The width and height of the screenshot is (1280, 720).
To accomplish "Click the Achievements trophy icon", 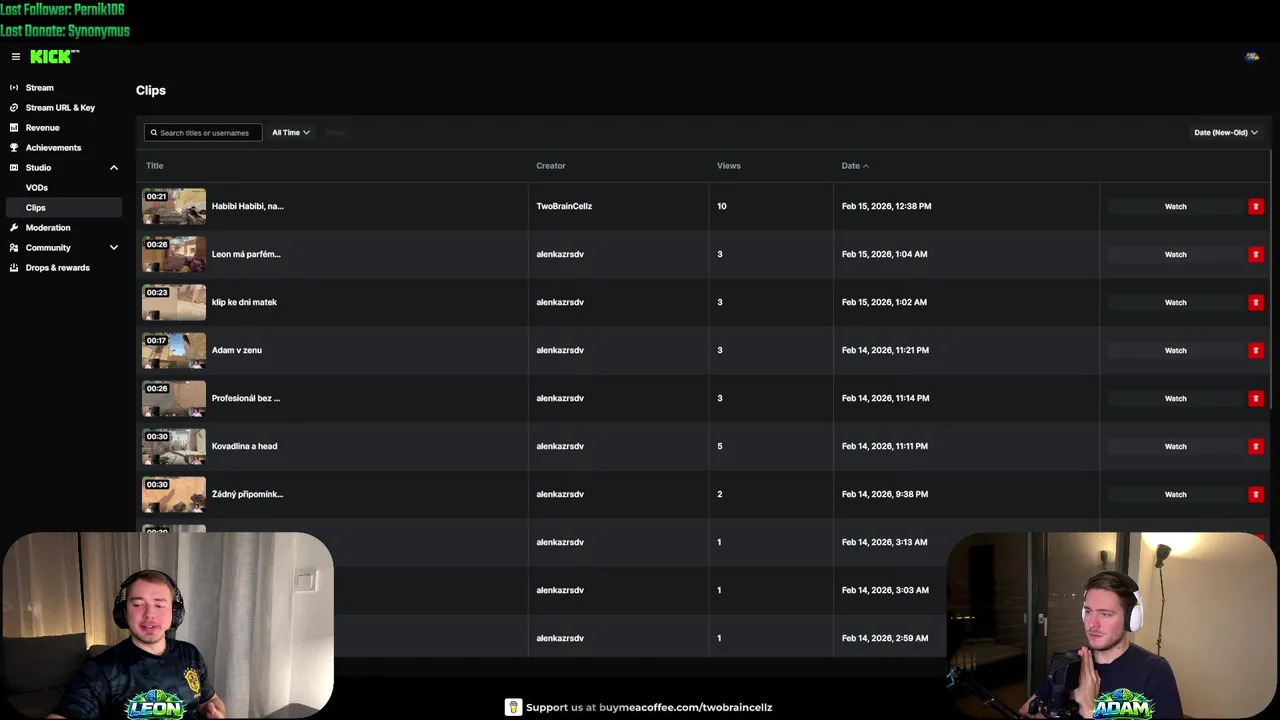I will coord(14,148).
